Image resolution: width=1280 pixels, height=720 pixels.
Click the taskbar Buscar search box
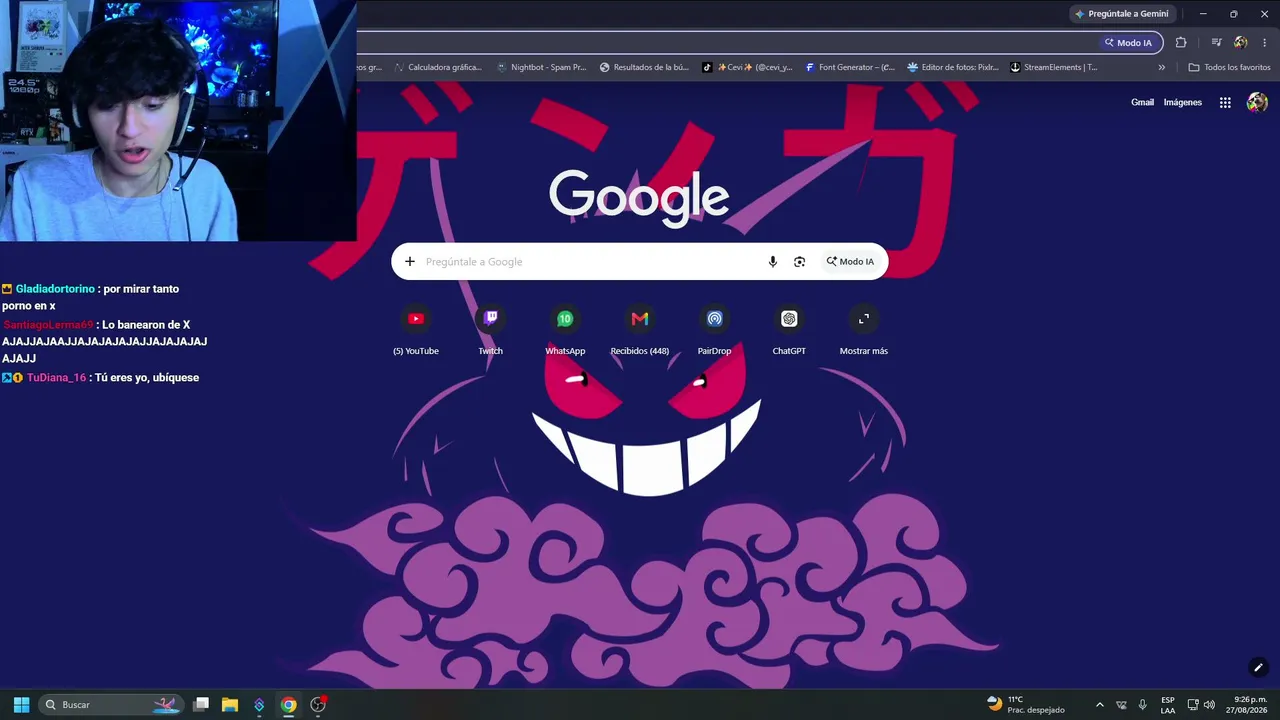coord(111,705)
